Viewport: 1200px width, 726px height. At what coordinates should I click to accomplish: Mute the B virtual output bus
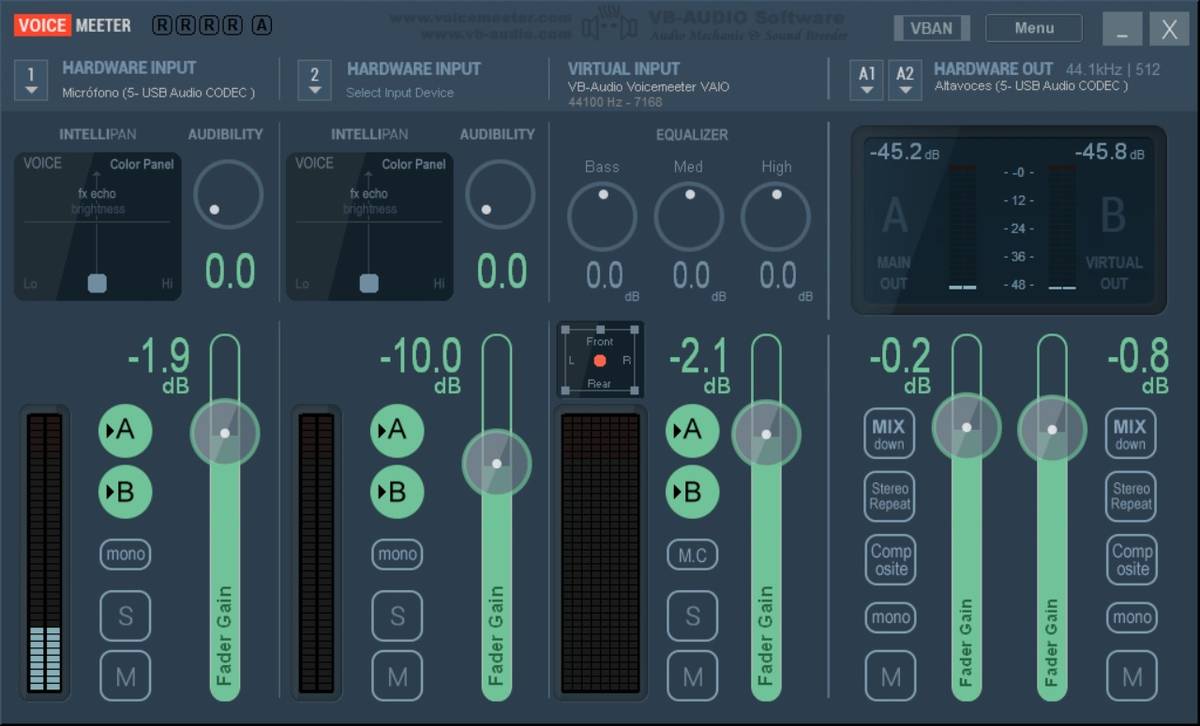(x=1132, y=676)
